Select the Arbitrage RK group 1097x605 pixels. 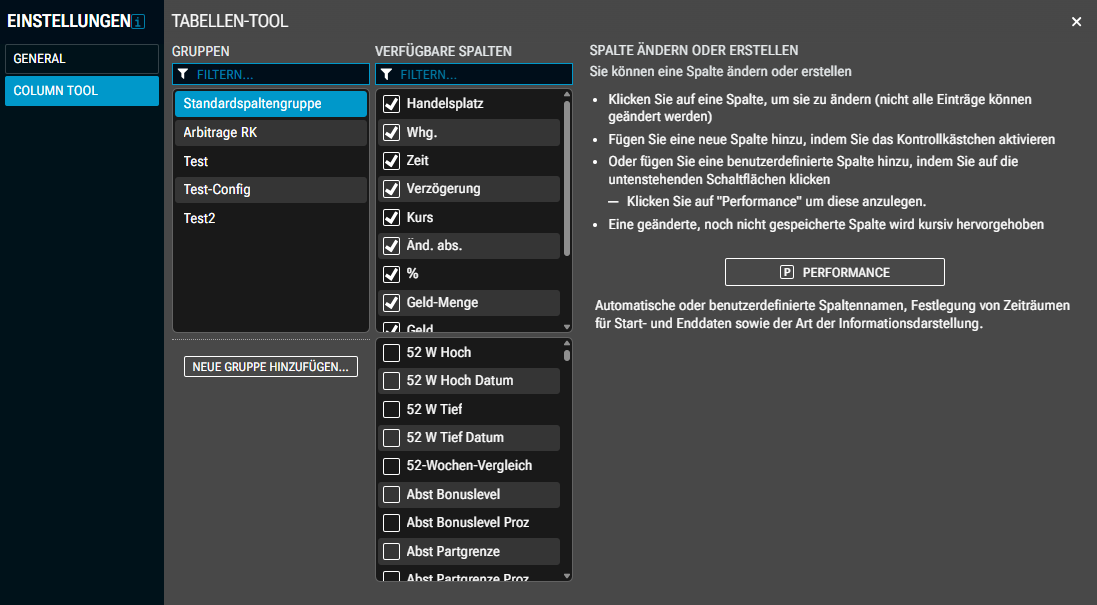271,132
